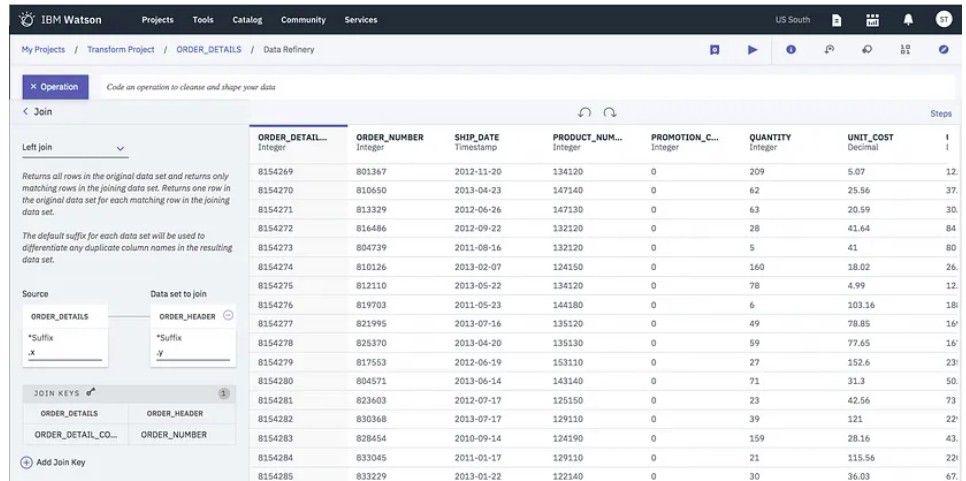Image resolution: width=966 pixels, height=481 pixels.
Task: Edit the ORDER_HEADER suffix field
Action: (x=193, y=354)
